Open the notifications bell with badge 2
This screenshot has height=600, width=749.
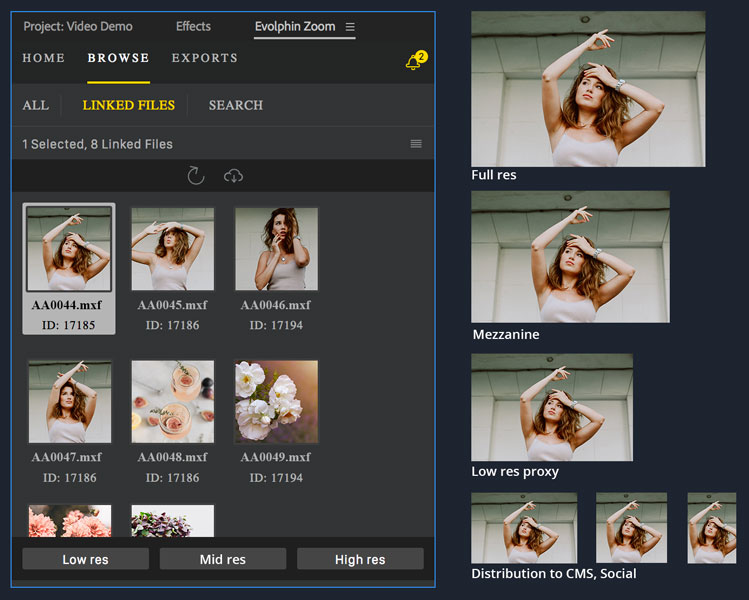coord(416,61)
